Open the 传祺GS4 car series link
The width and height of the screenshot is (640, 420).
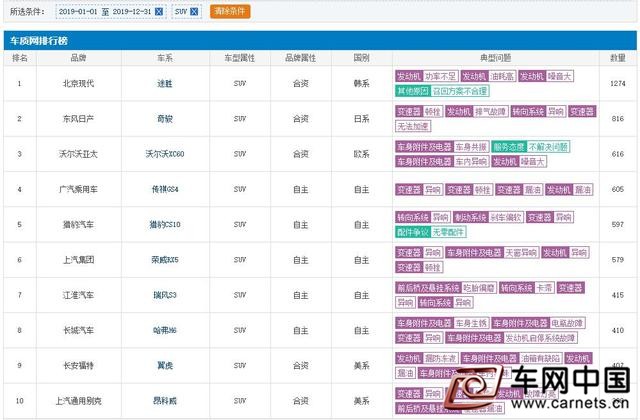coord(165,189)
